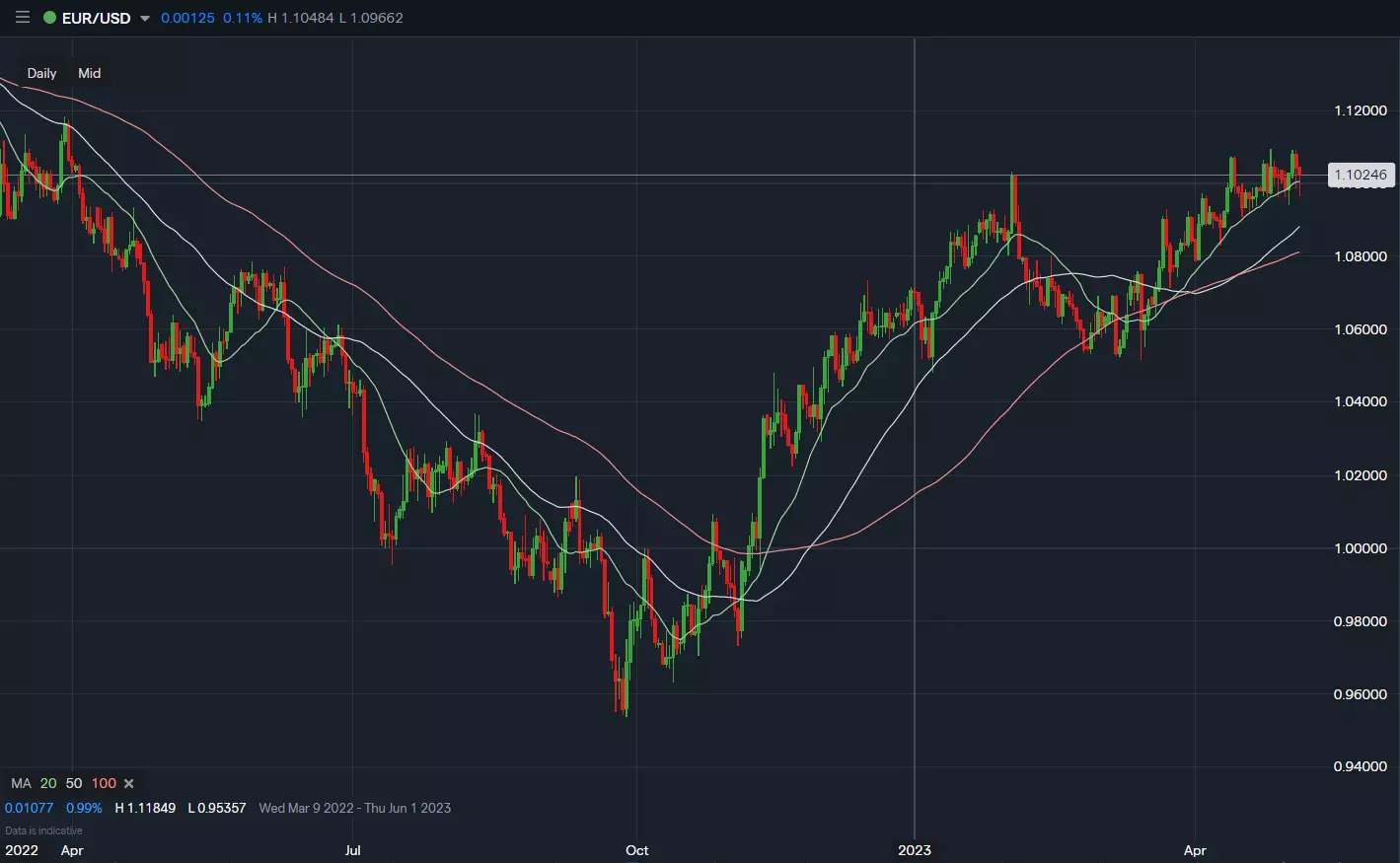1400x863 pixels.
Task: Click the 1.04000 price axis label
Action: (x=1361, y=401)
